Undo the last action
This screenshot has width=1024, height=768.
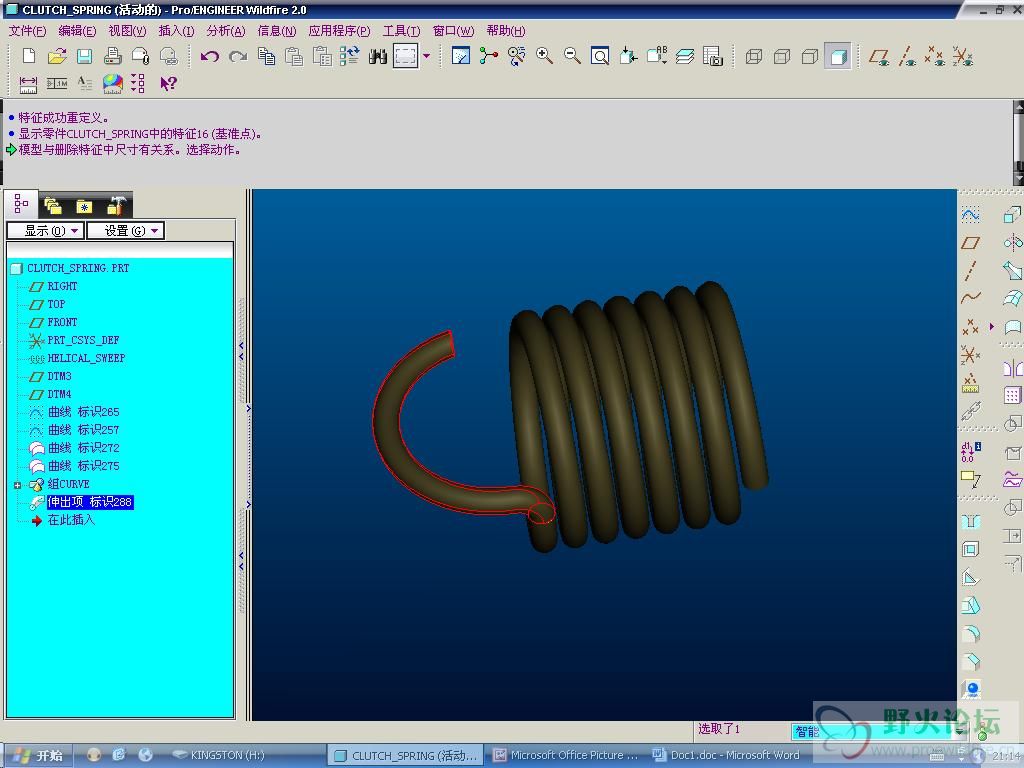pyautogui.click(x=210, y=56)
